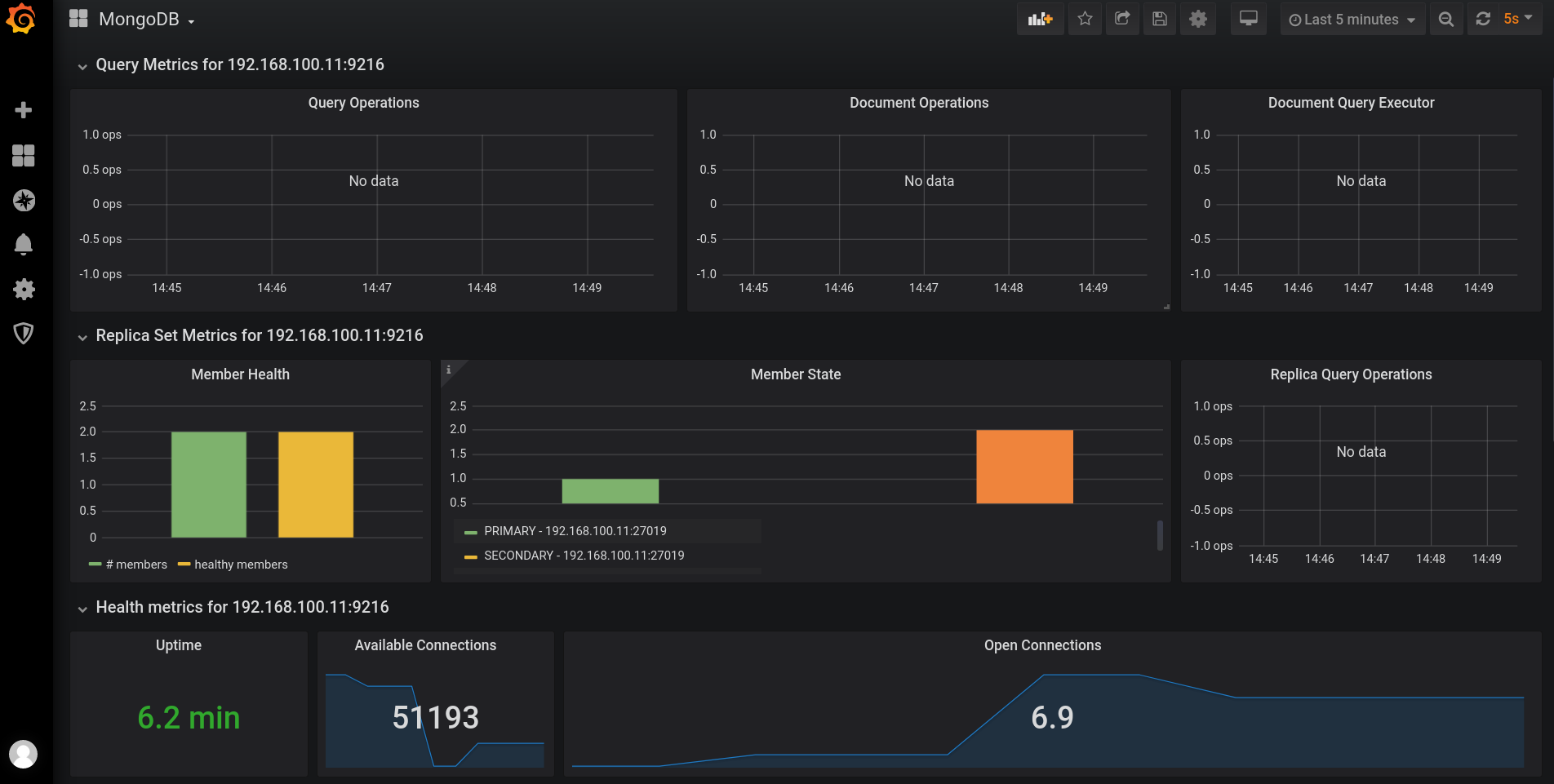Click the Add panel toolbar icon
Image resolution: width=1554 pixels, height=784 pixels.
click(x=1040, y=19)
